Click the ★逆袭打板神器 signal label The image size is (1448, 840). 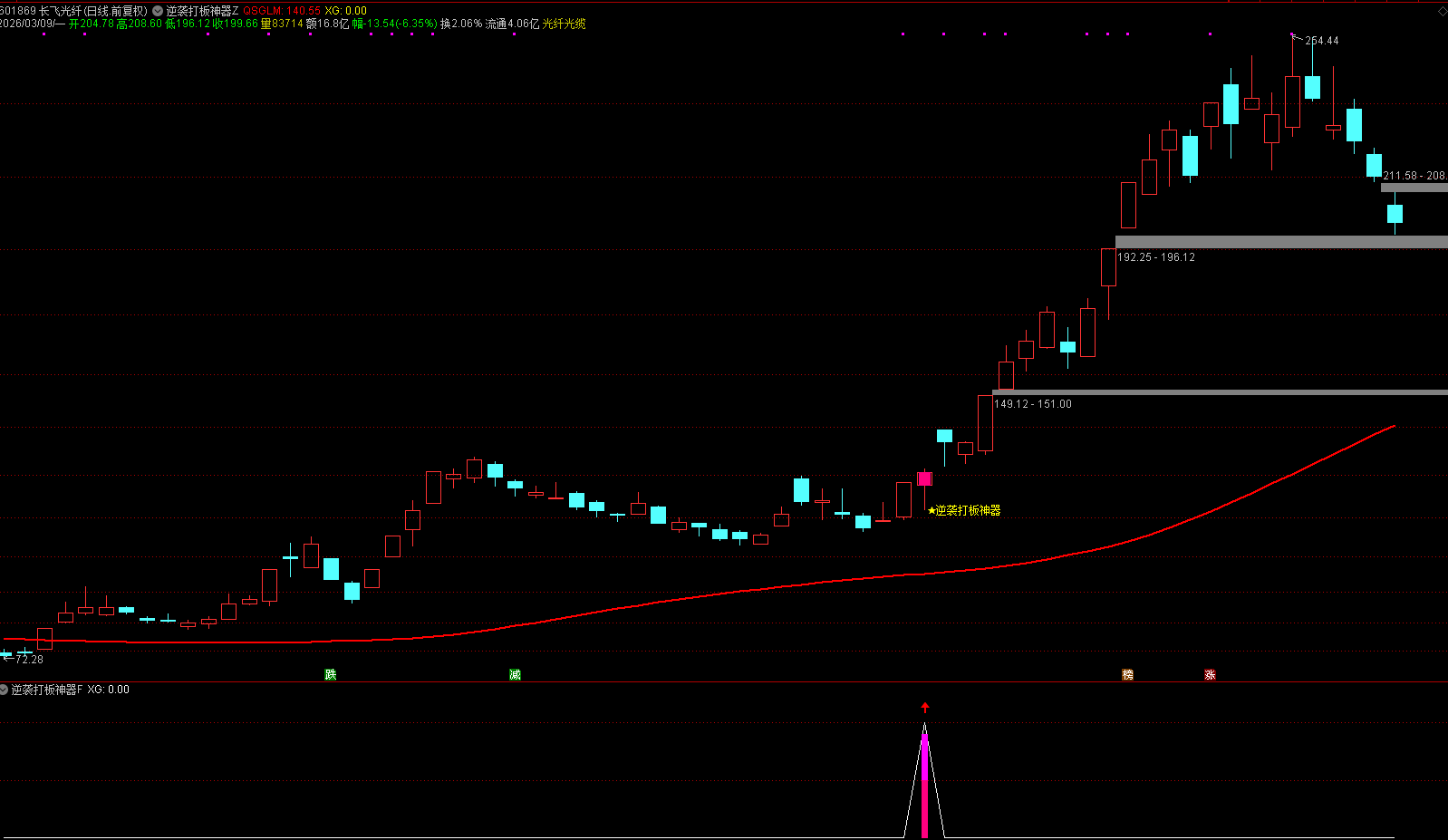click(x=964, y=510)
